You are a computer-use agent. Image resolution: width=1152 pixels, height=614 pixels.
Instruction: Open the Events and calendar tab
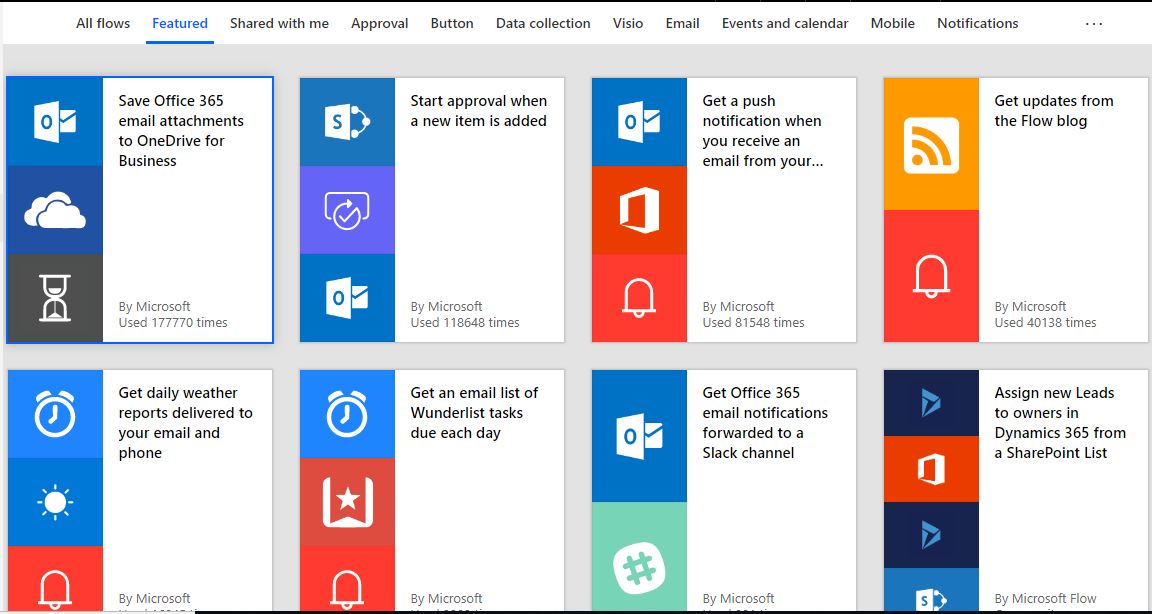click(784, 22)
